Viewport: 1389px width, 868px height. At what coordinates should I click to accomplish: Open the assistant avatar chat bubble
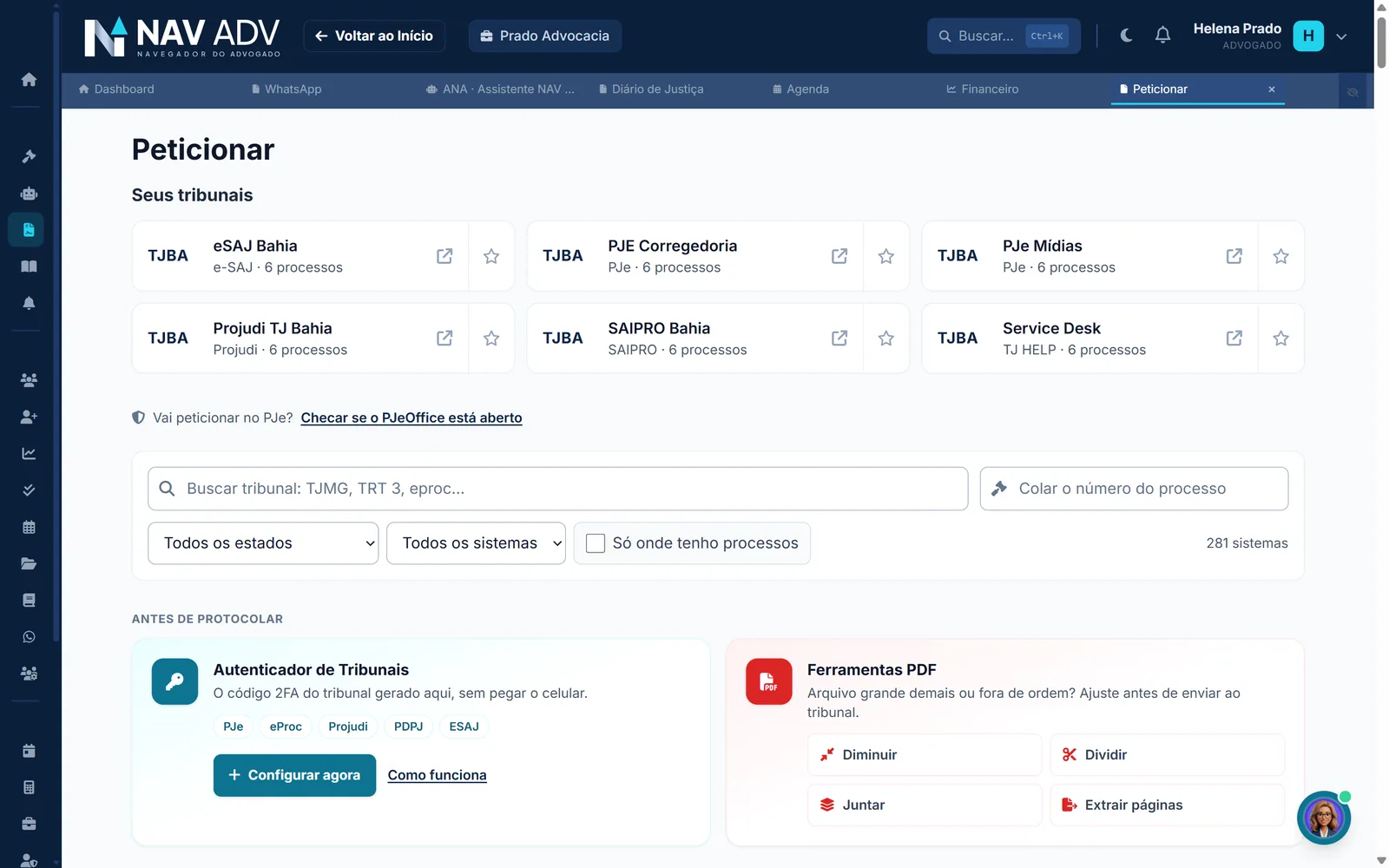(x=1324, y=818)
